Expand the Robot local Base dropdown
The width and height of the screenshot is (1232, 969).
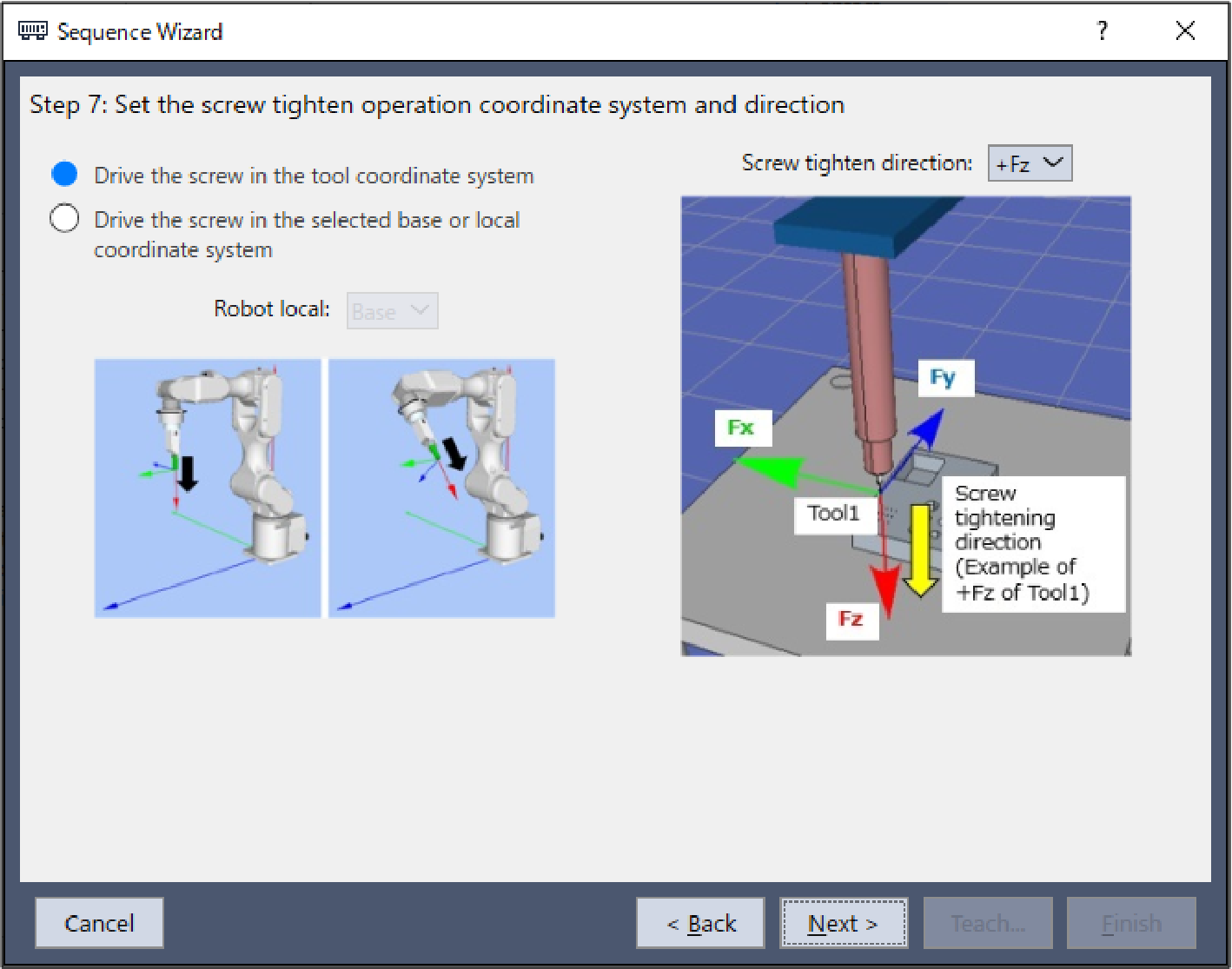point(392,311)
